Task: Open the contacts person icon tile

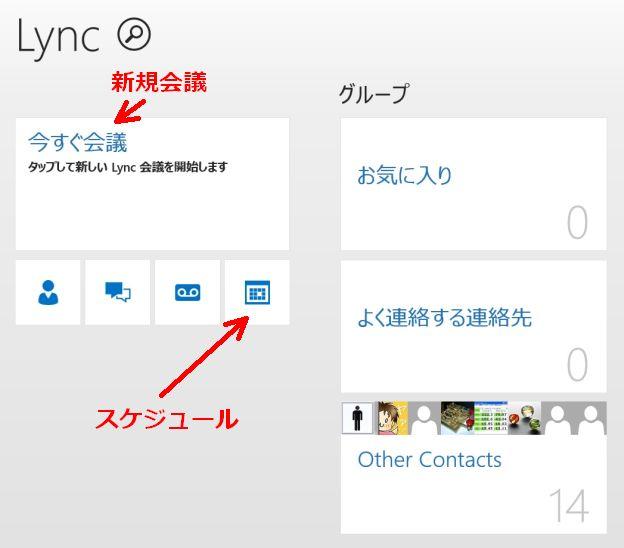Action: [48, 293]
